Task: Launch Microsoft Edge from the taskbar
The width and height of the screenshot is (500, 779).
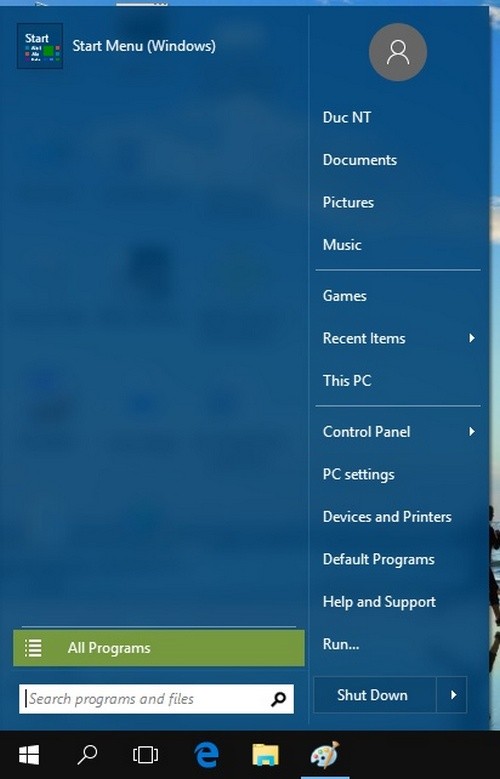Action: 206,755
